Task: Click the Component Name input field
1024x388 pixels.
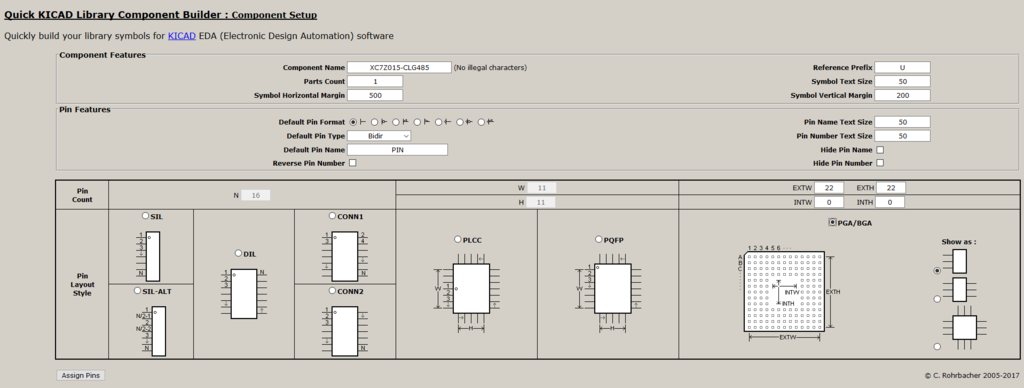Action: pos(399,67)
